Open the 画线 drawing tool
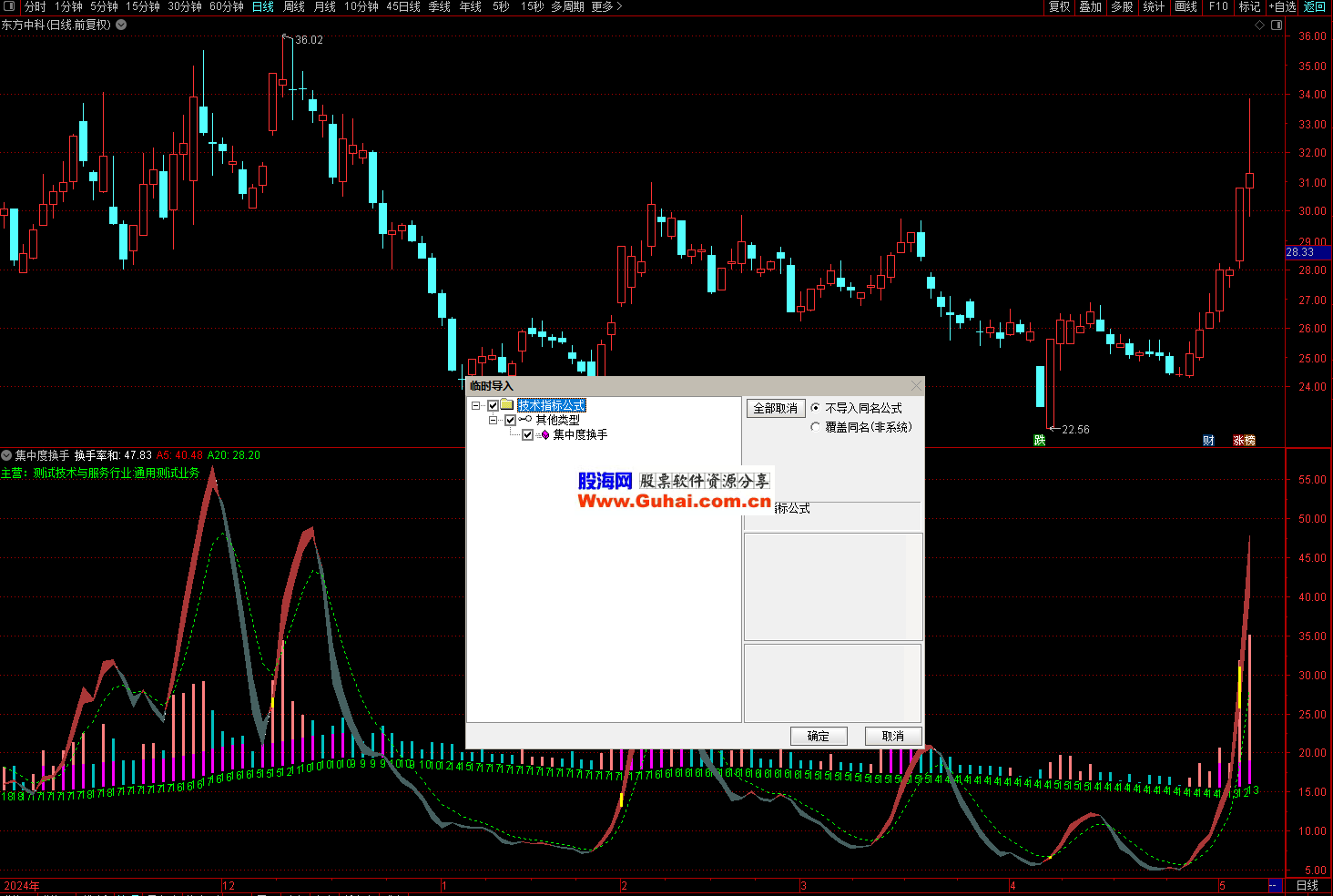Viewport: 1333px width, 896px height. [1185, 6]
